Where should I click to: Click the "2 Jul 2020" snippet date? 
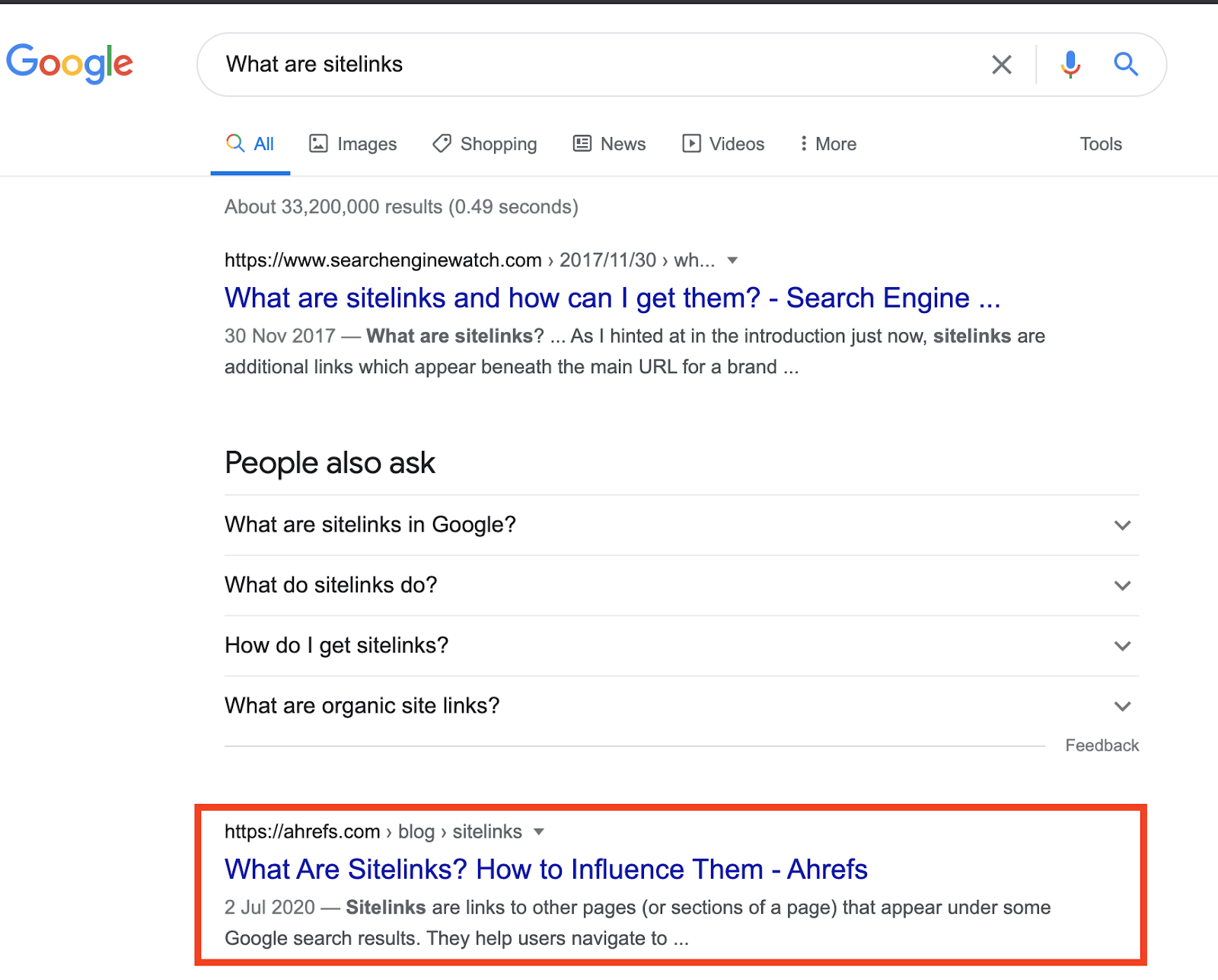pyautogui.click(x=269, y=907)
